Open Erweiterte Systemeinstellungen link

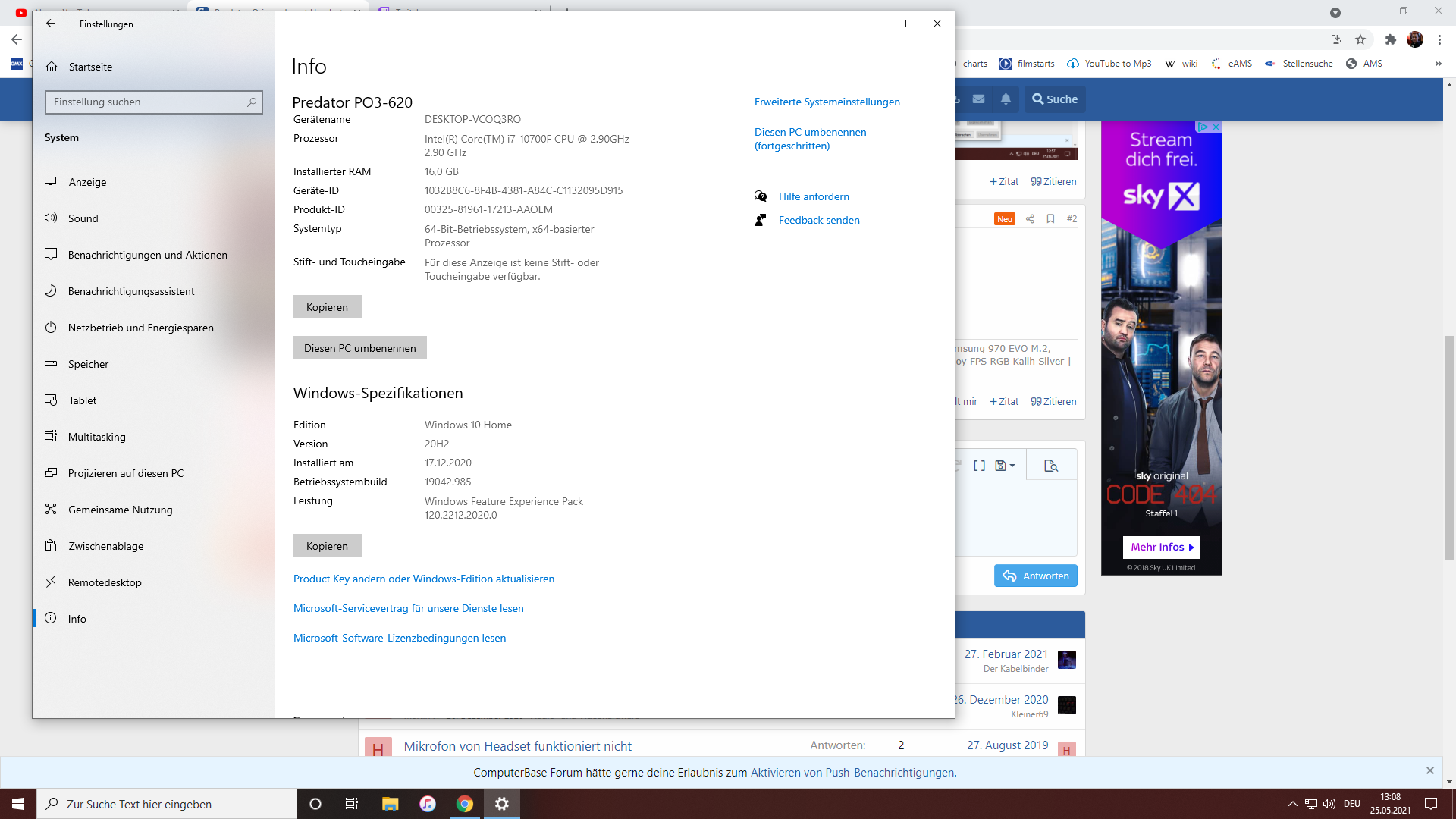(x=827, y=102)
